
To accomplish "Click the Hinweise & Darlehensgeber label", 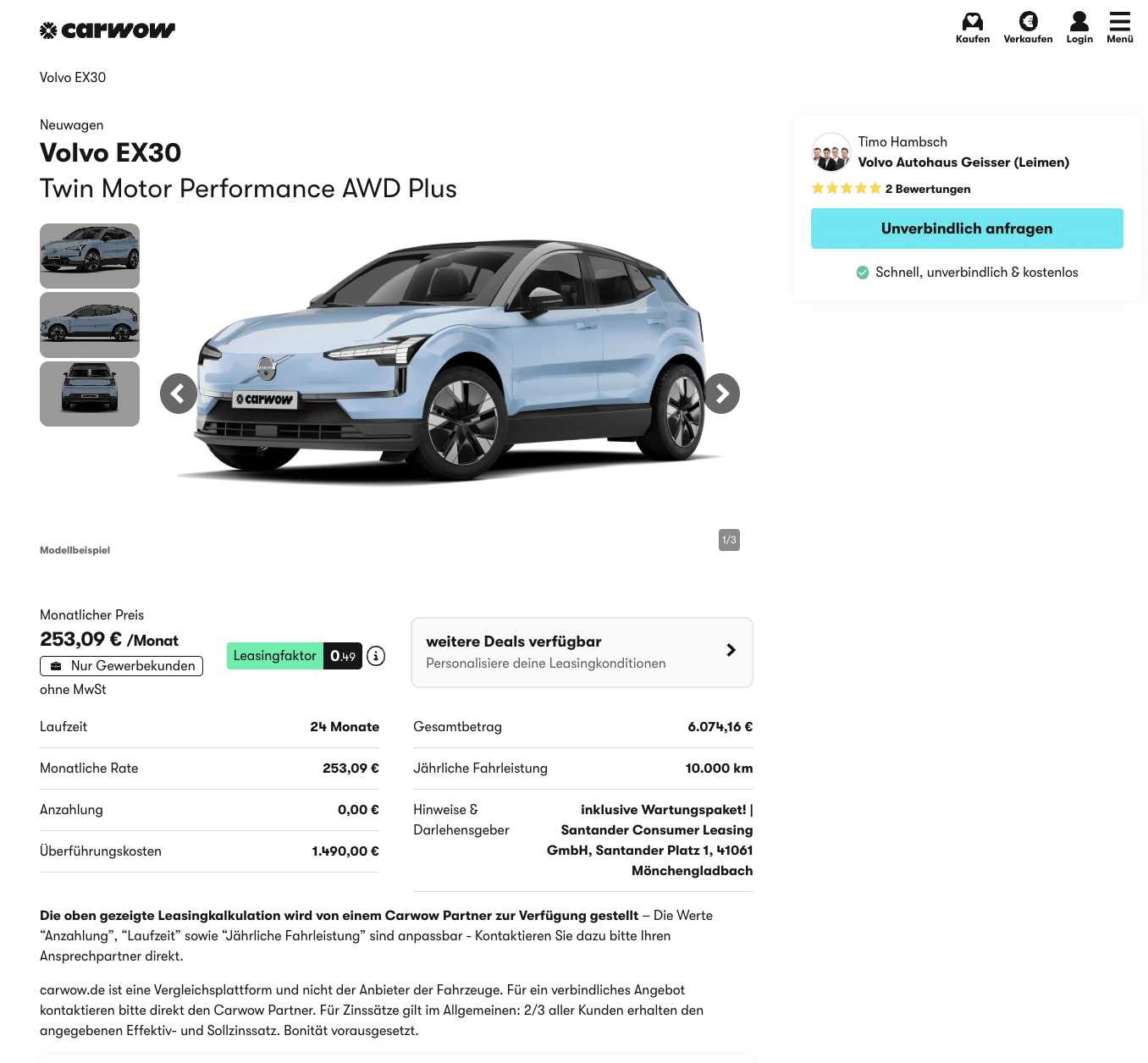I will 461,820.
